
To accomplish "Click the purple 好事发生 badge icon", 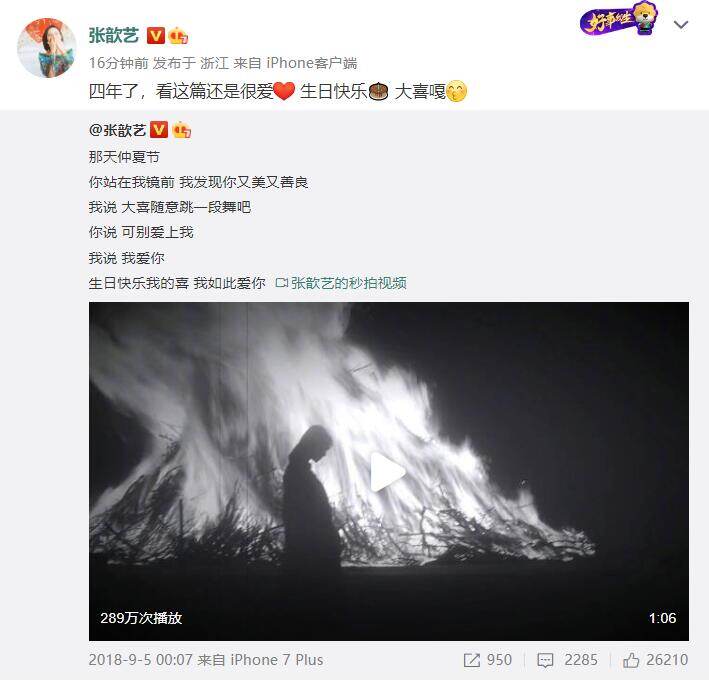I will tap(618, 19).
